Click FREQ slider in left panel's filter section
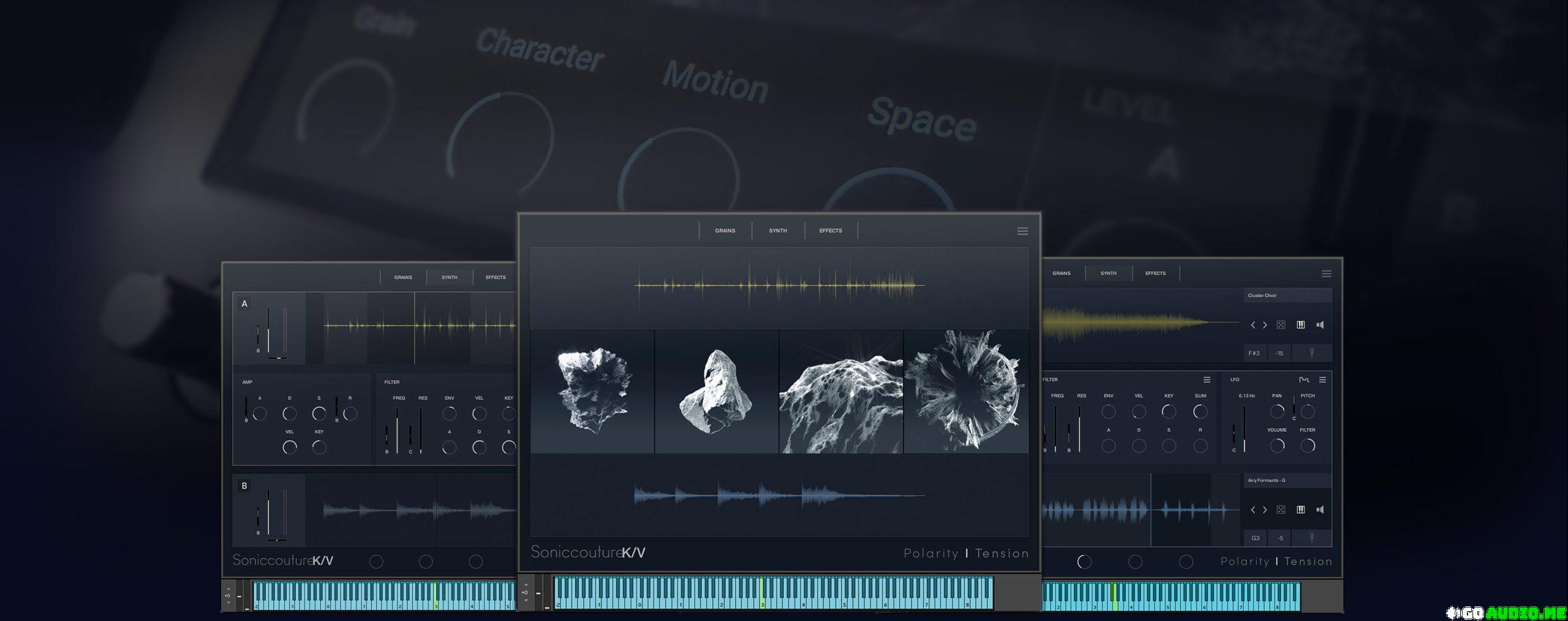The width and height of the screenshot is (1568, 621). [x=398, y=429]
